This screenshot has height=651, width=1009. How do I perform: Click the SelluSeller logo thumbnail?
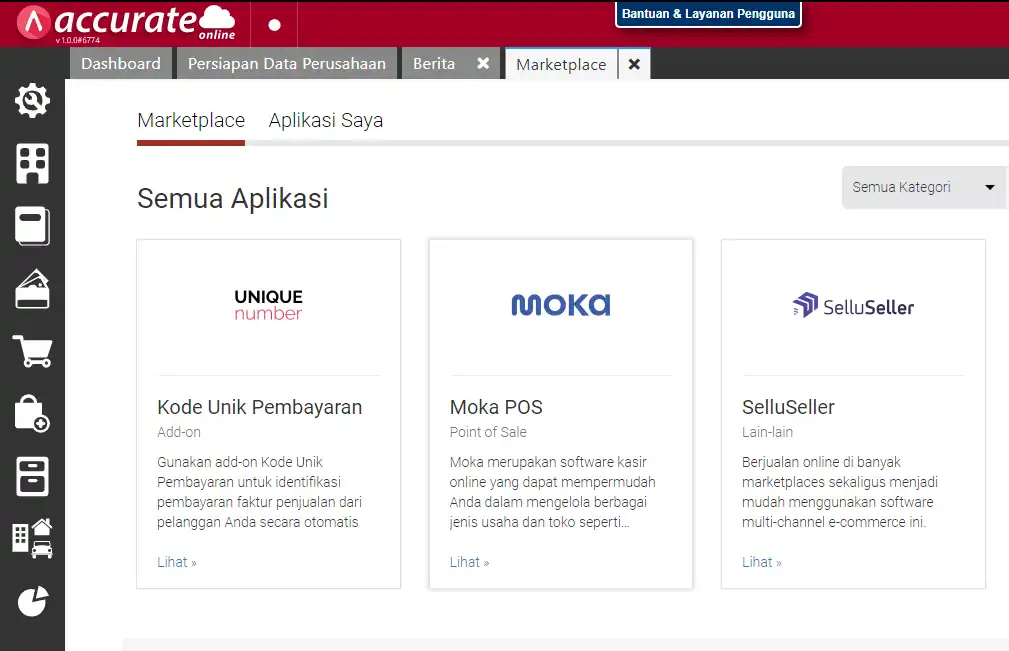(853, 306)
